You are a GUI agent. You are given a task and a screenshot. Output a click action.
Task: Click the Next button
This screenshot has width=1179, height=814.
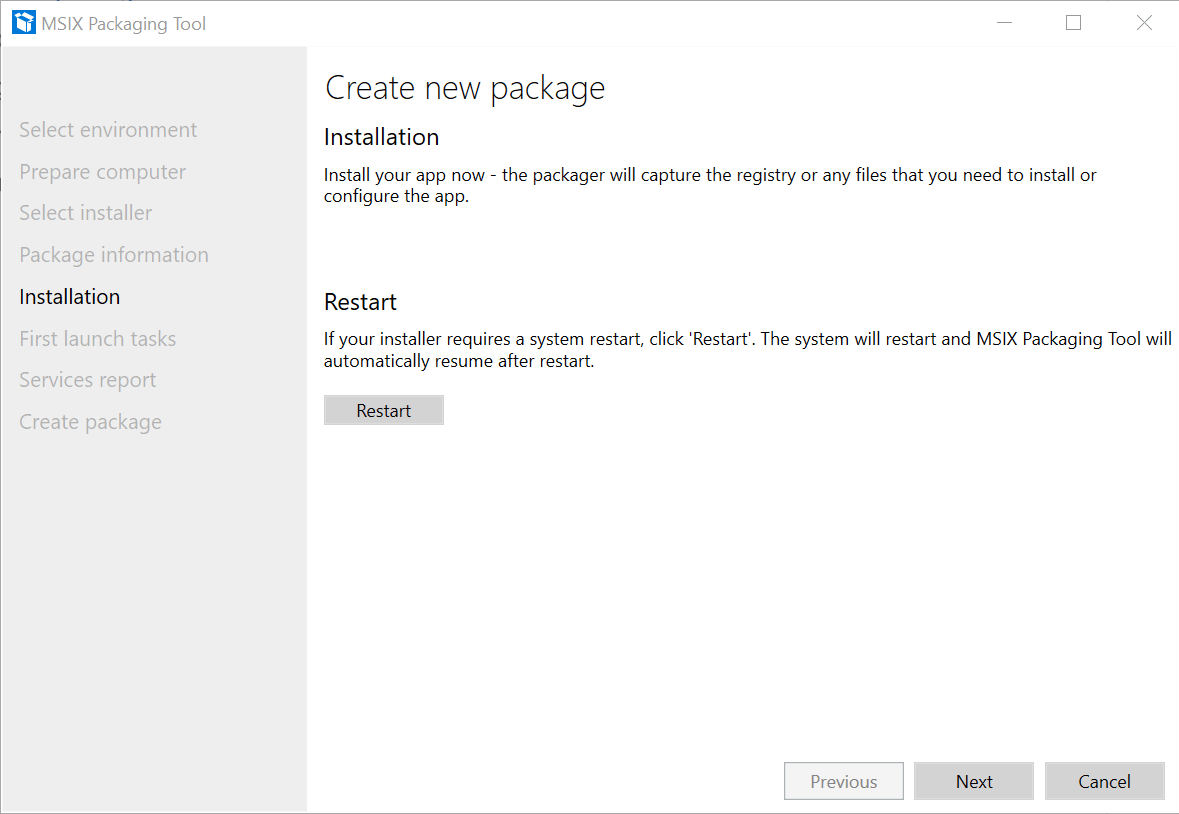coord(973,781)
